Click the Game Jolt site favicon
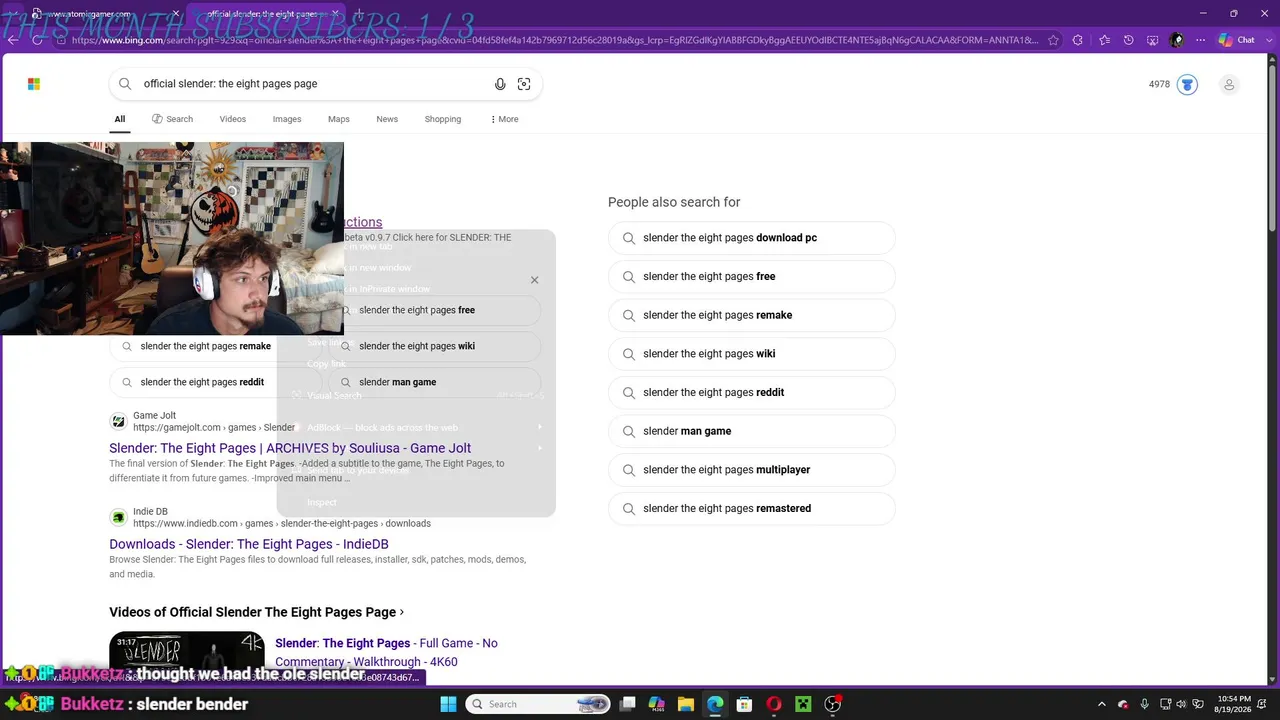 click(118, 421)
